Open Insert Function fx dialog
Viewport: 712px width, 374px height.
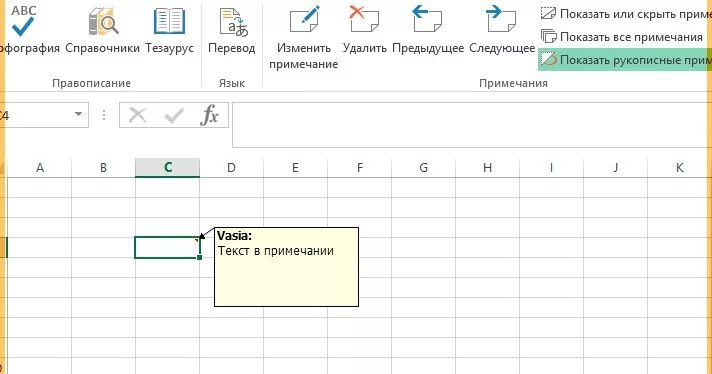tap(209, 115)
